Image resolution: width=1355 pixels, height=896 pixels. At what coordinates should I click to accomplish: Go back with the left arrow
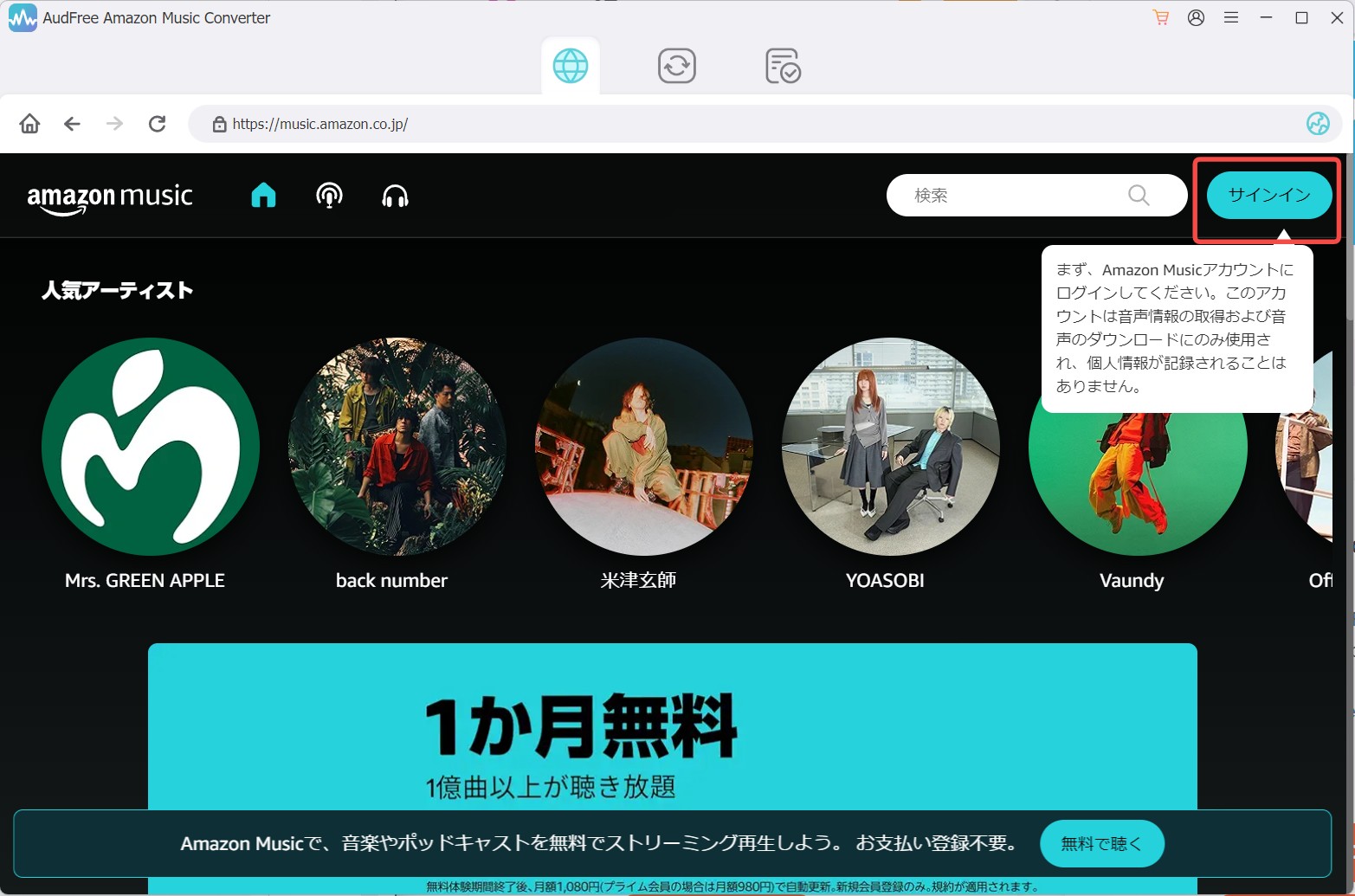pos(72,124)
